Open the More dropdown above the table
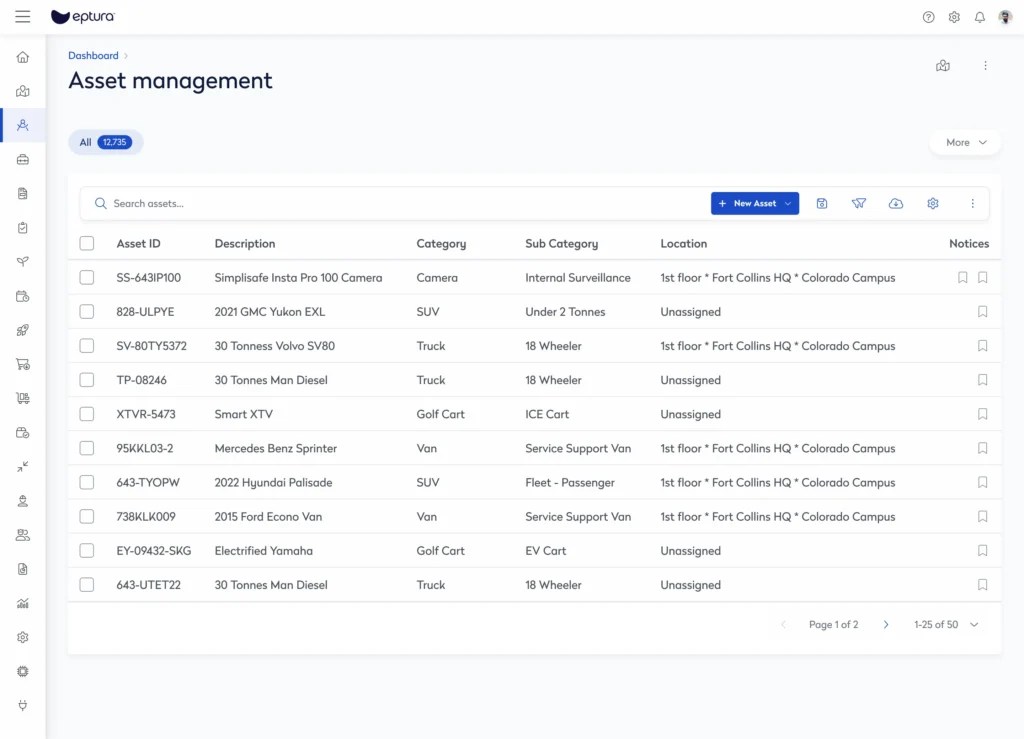Screen dimensions: 1024x739 964,142
